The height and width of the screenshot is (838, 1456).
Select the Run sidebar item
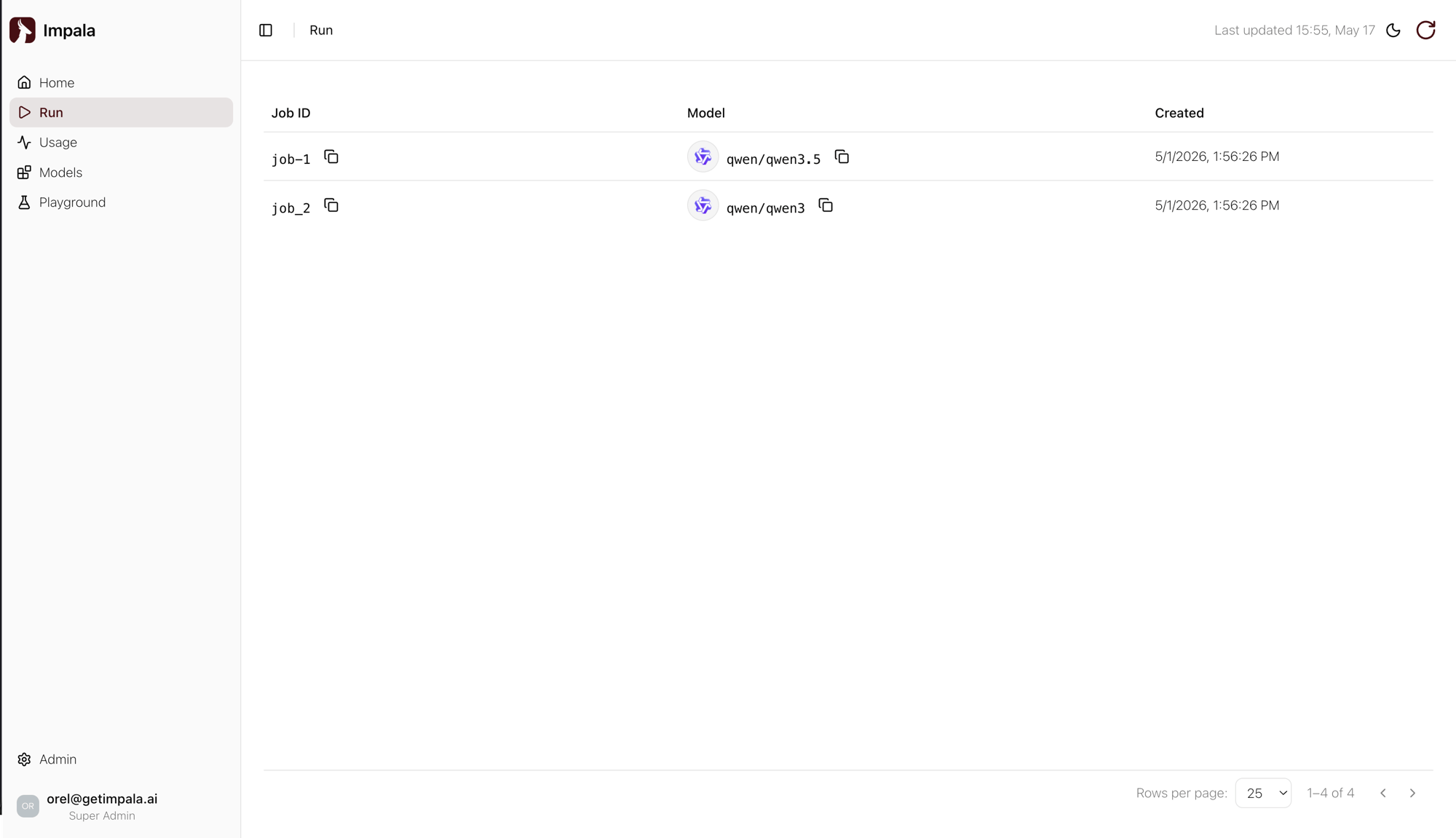tap(121, 112)
